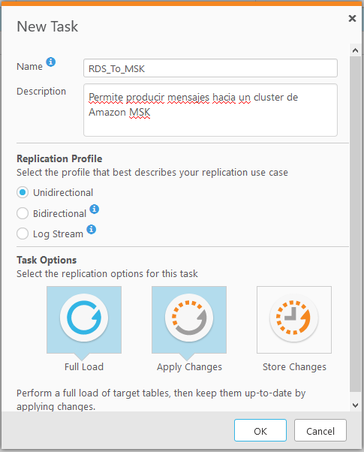
Task: Click the Cancel button
Action: coord(320,431)
